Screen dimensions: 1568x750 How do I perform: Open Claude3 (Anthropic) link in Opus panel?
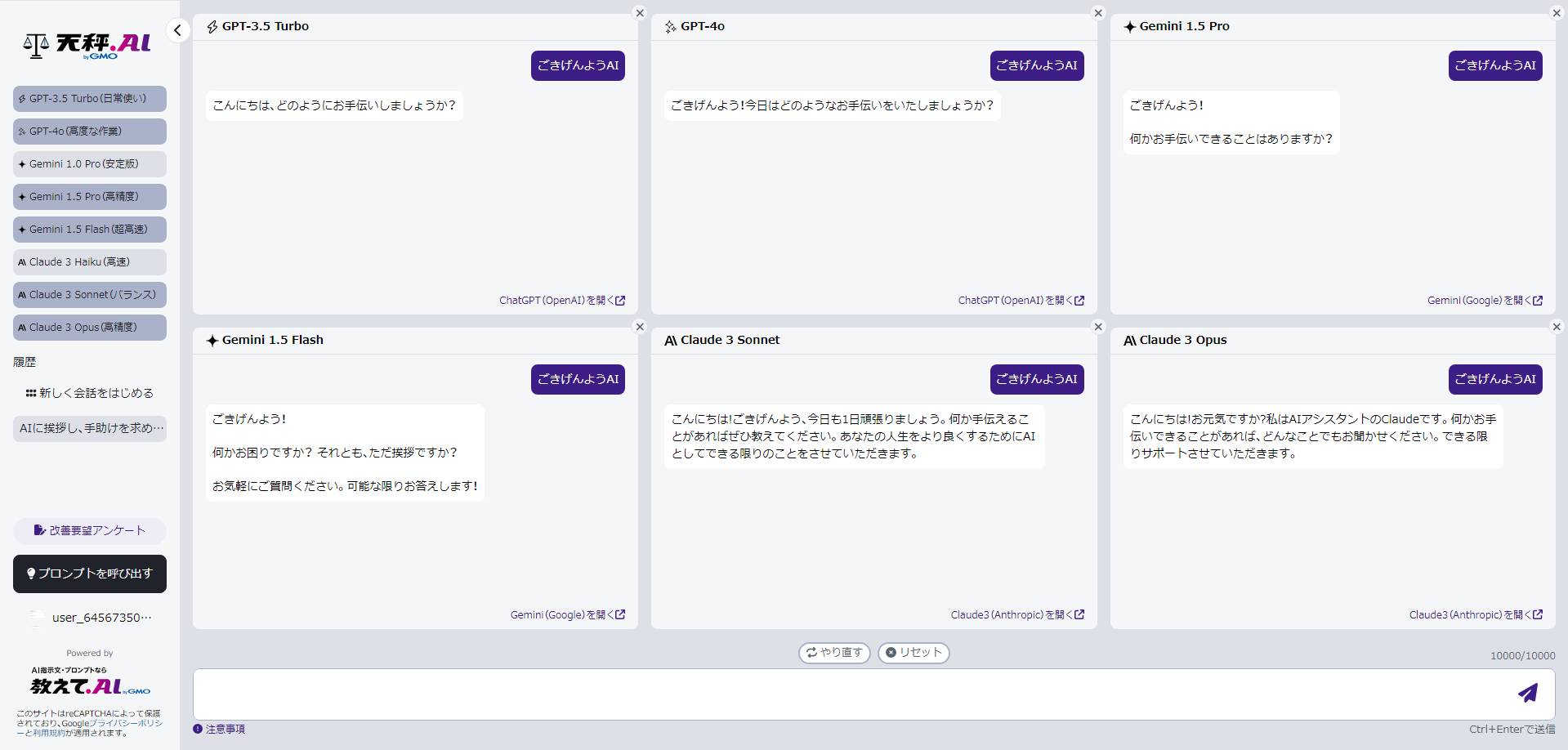[x=1476, y=614]
